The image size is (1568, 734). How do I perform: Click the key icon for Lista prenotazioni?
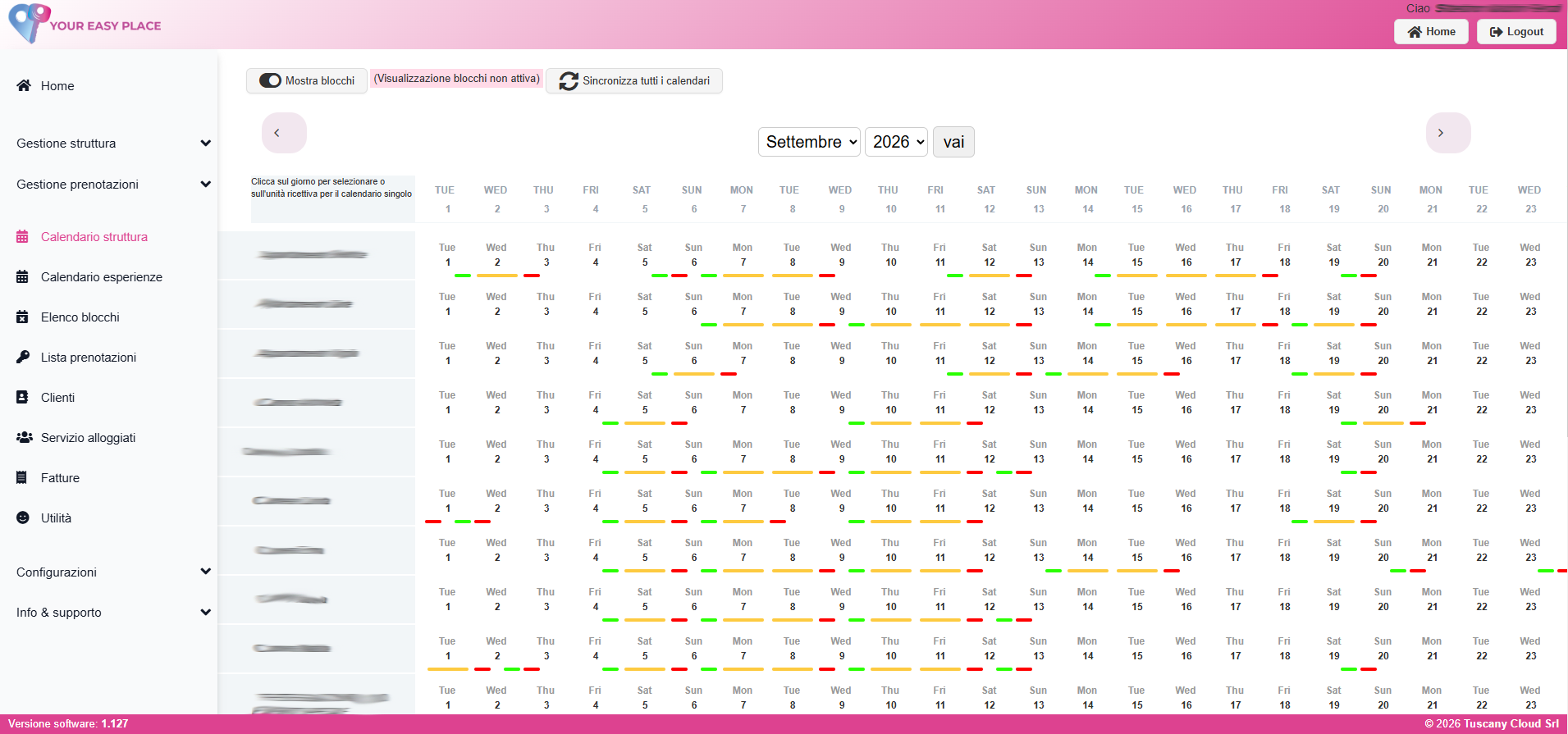click(23, 357)
